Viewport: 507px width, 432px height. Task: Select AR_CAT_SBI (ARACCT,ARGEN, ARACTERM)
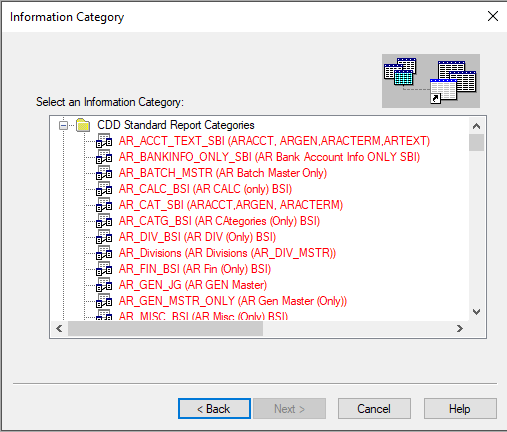pyautogui.click(x=231, y=205)
